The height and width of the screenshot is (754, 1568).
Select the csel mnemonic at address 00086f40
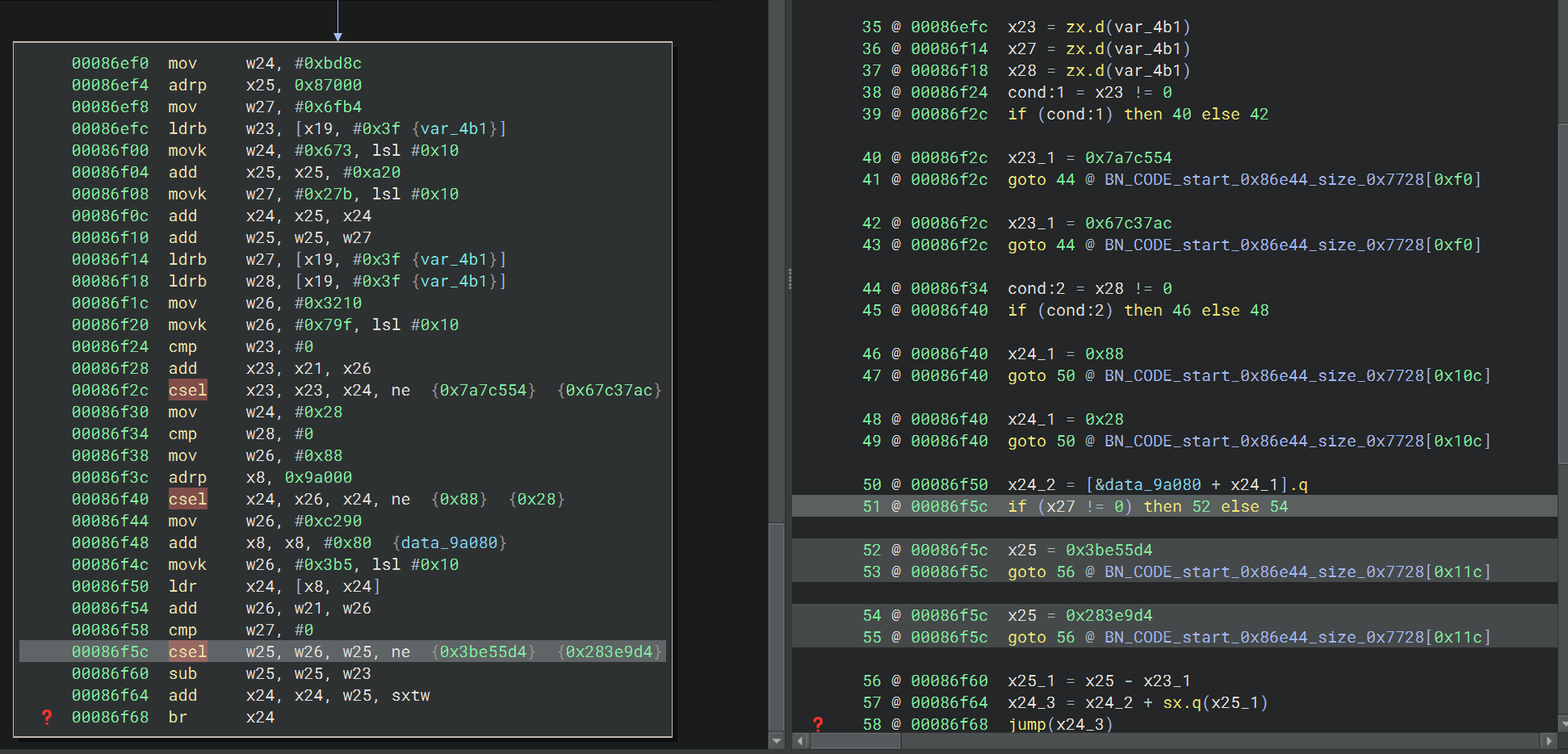tap(187, 499)
